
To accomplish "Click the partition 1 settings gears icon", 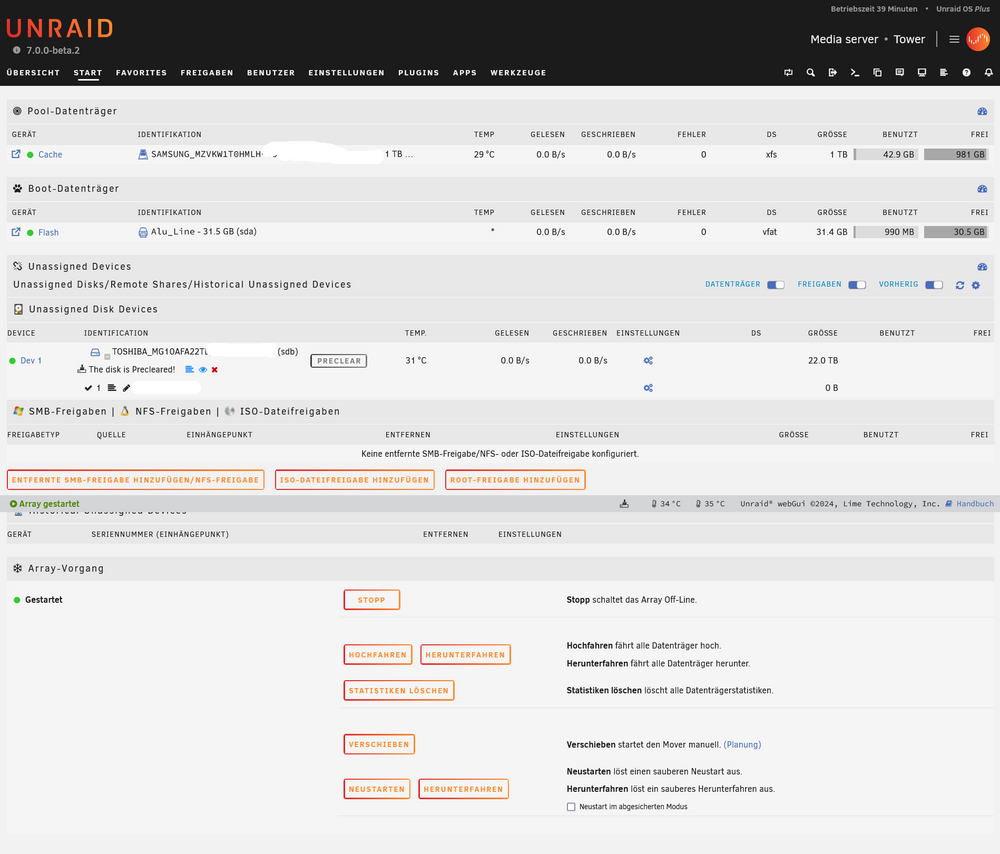I will pyautogui.click(x=648, y=388).
